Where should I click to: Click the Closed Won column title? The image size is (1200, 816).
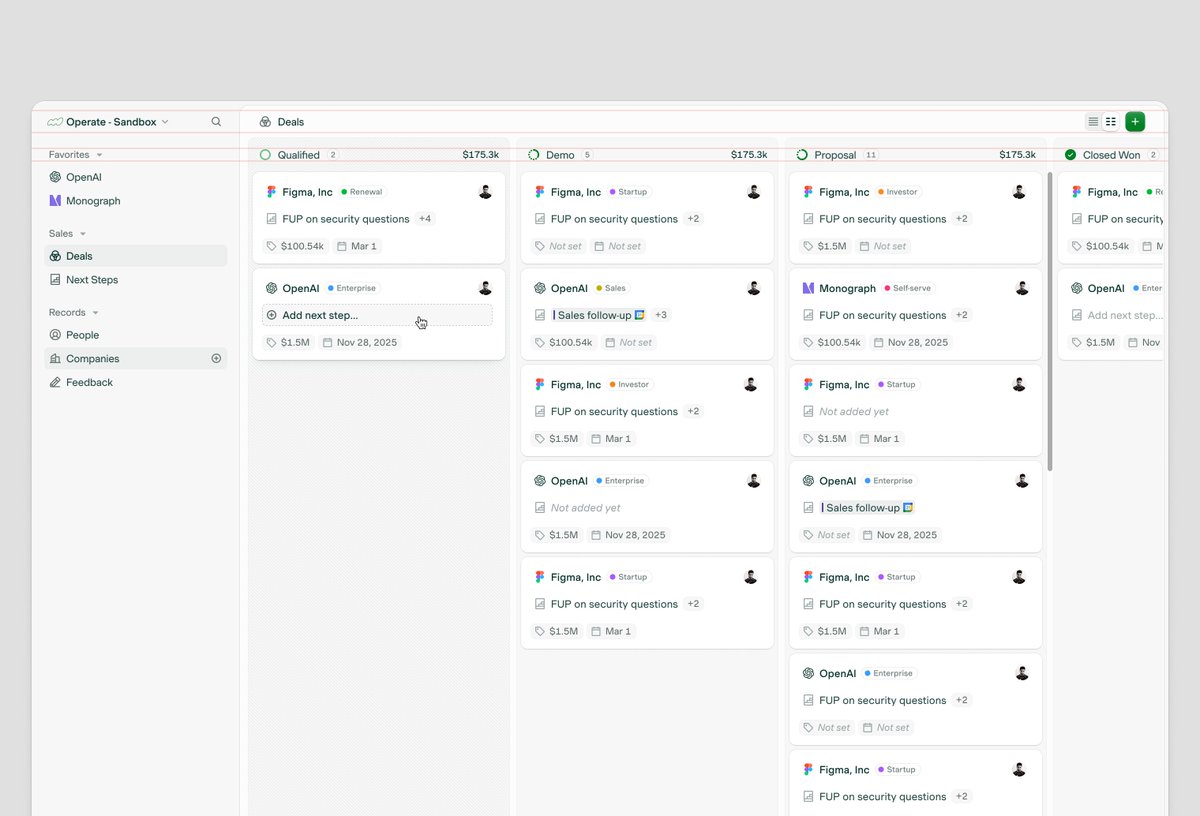[x=1111, y=155]
